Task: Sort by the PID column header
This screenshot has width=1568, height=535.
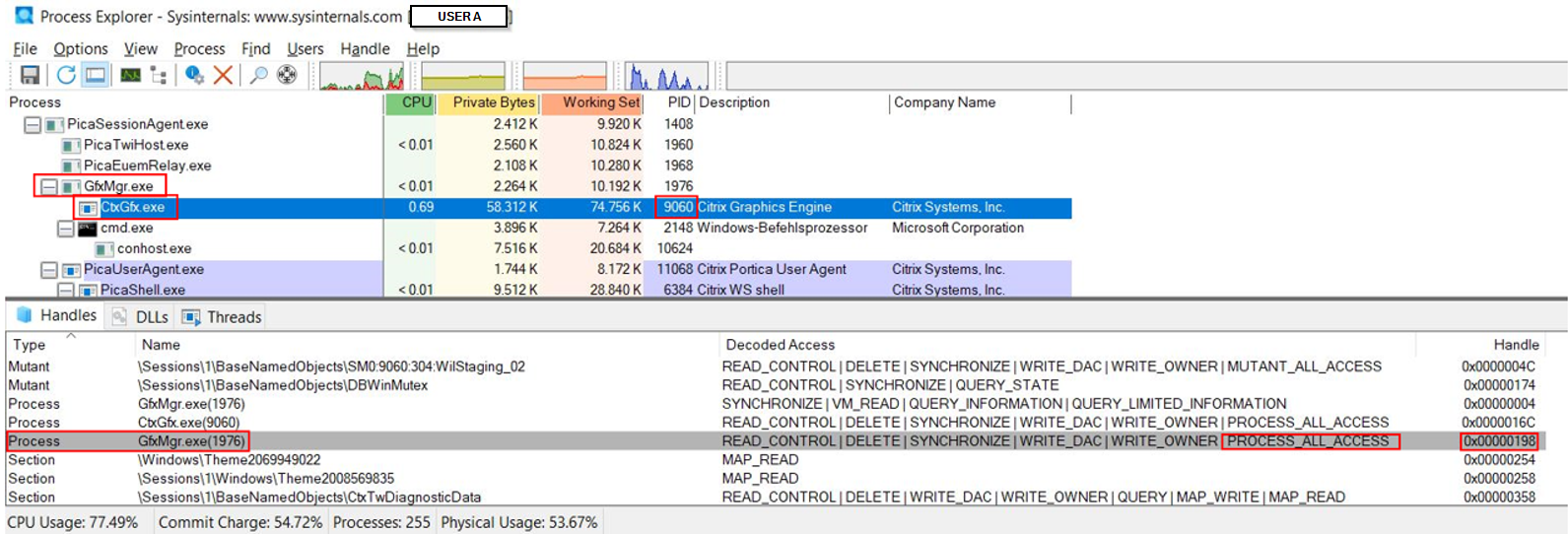Action: (670, 102)
